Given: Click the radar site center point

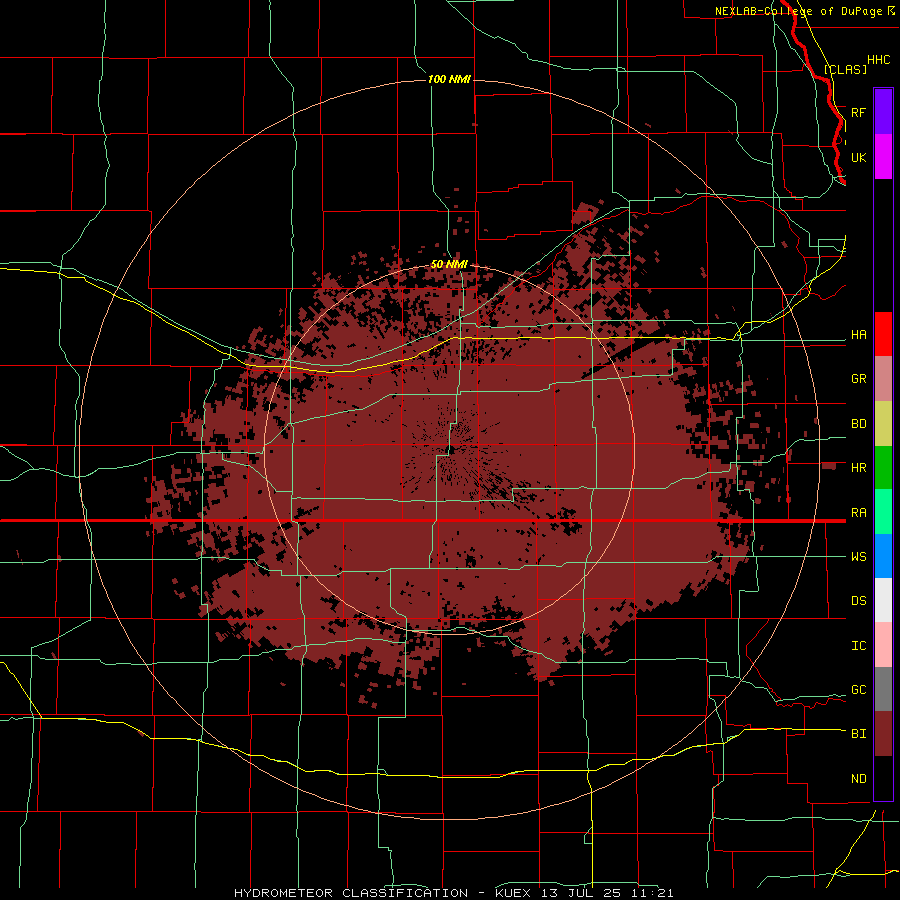Looking at the screenshot, I should click(451, 450).
